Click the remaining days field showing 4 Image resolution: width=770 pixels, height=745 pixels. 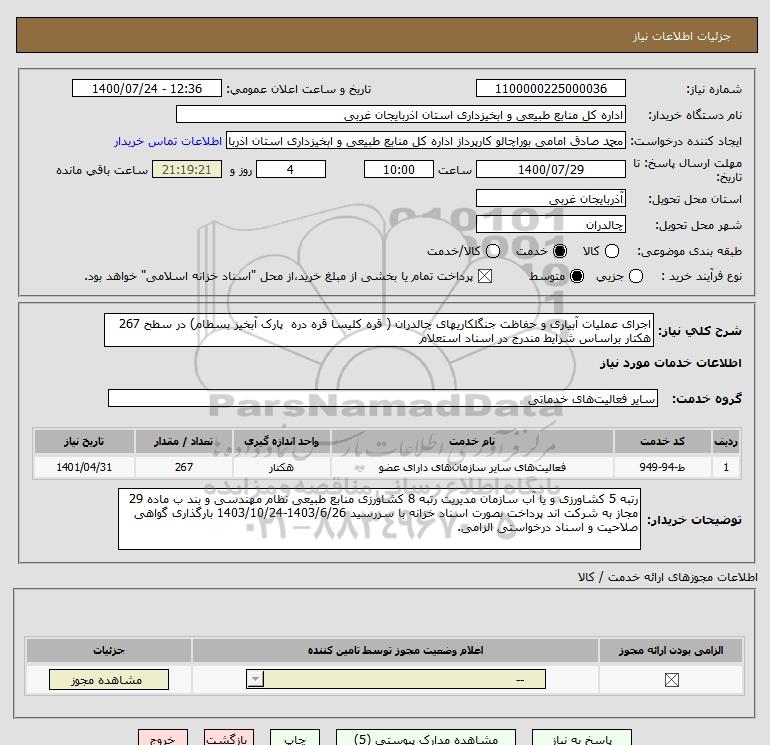click(291, 169)
